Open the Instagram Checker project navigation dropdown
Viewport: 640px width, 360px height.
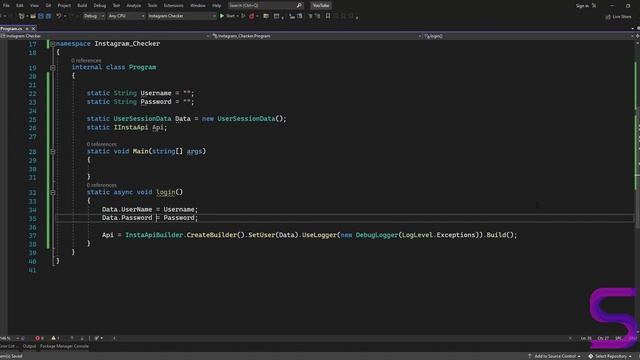pyautogui.click(x=105, y=36)
